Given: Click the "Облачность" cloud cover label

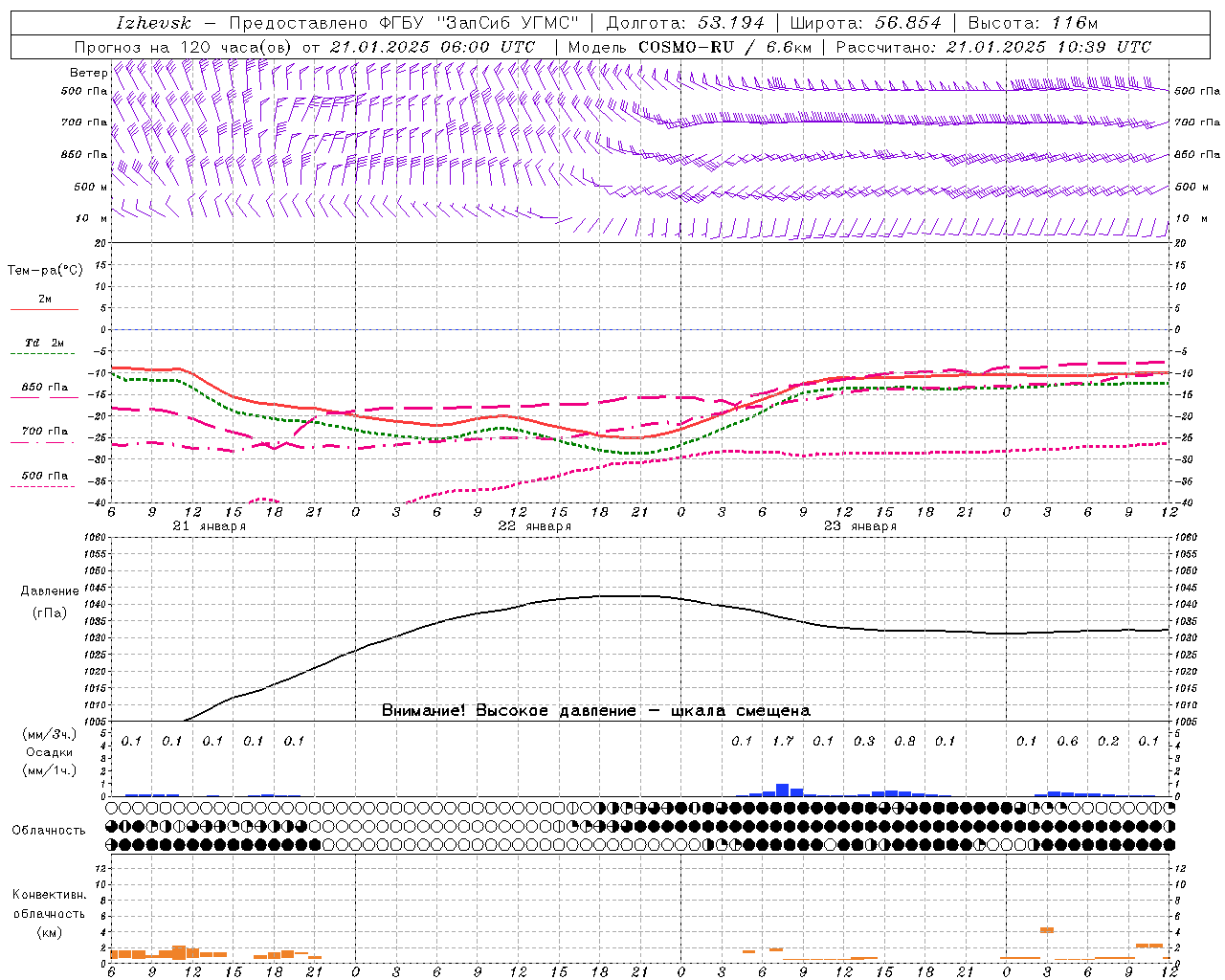Looking at the screenshot, I should [x=49, y=831].
